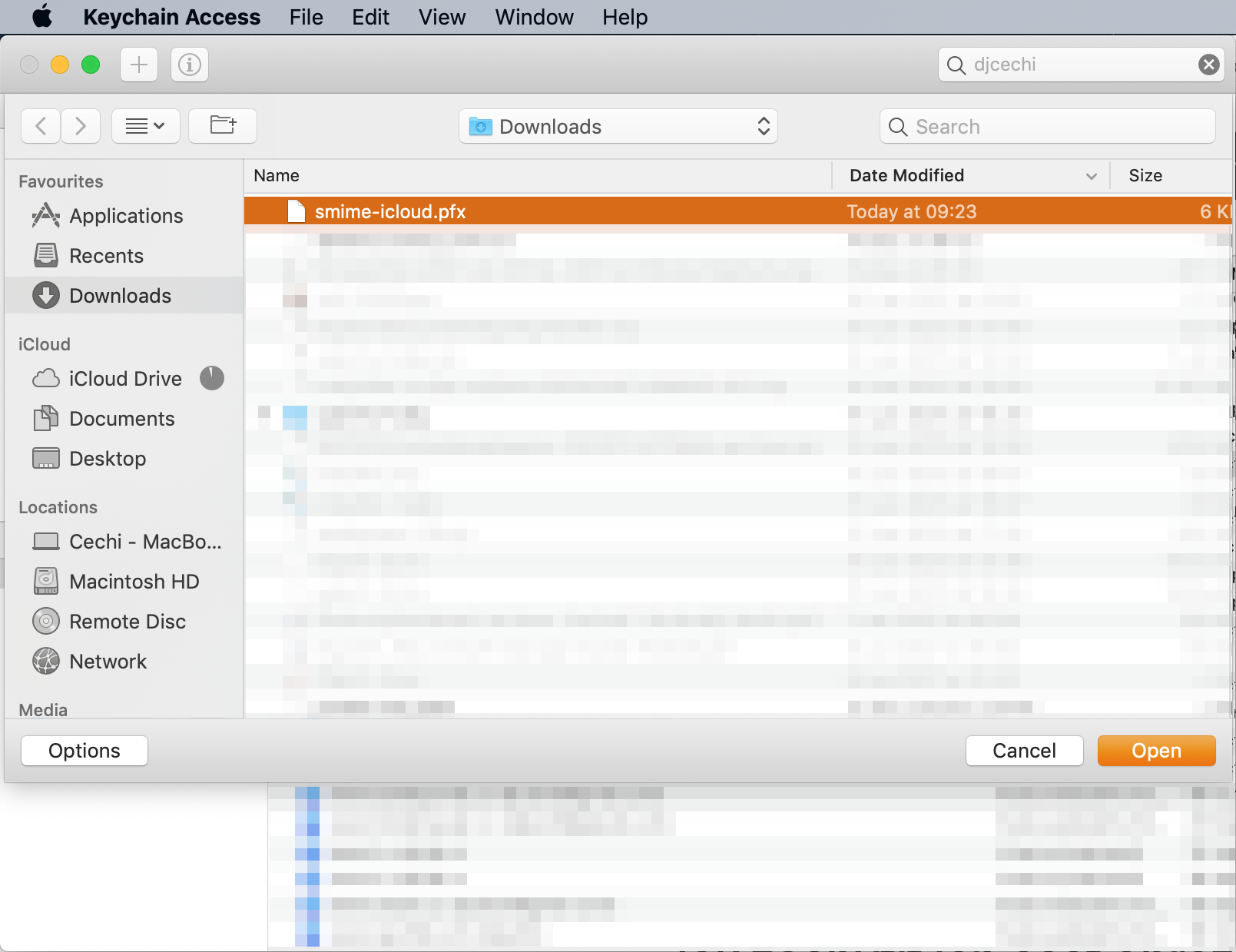Viewport: 1236px width, 952px height.
Task: Click the Remote Disc icon
Action: (x=46, y=621)
